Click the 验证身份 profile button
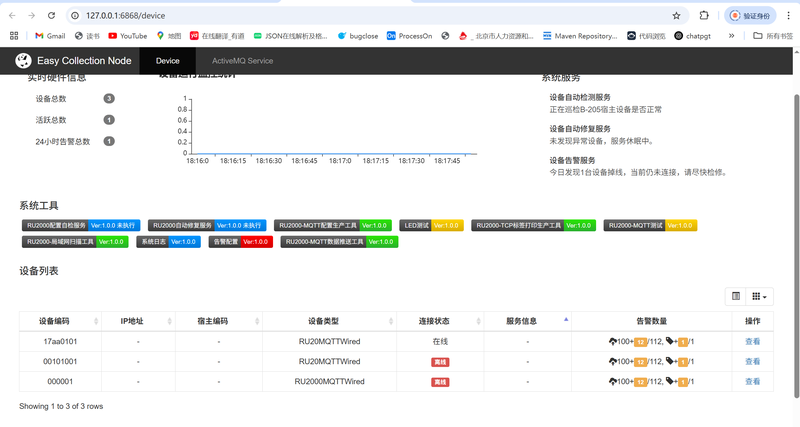Viewport: 800px width, 427px height. pos(750,16)
